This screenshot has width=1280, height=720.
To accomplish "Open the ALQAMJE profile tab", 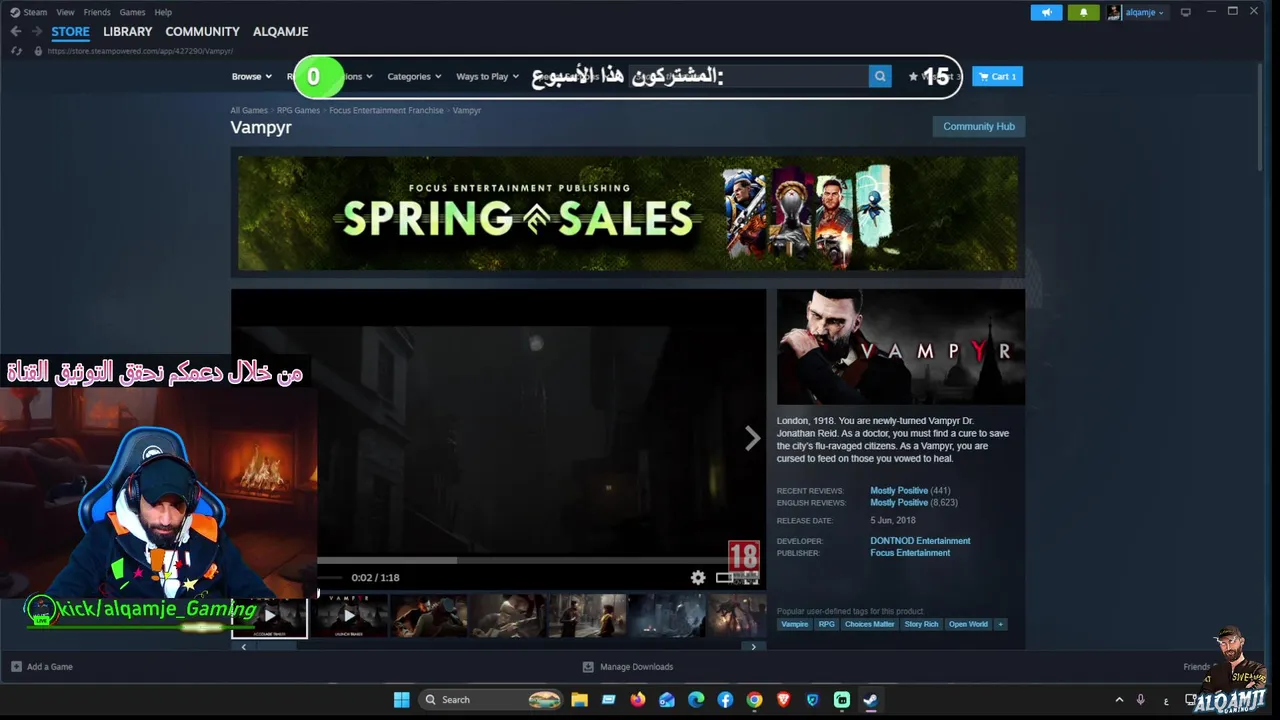I will coord(280,32).
